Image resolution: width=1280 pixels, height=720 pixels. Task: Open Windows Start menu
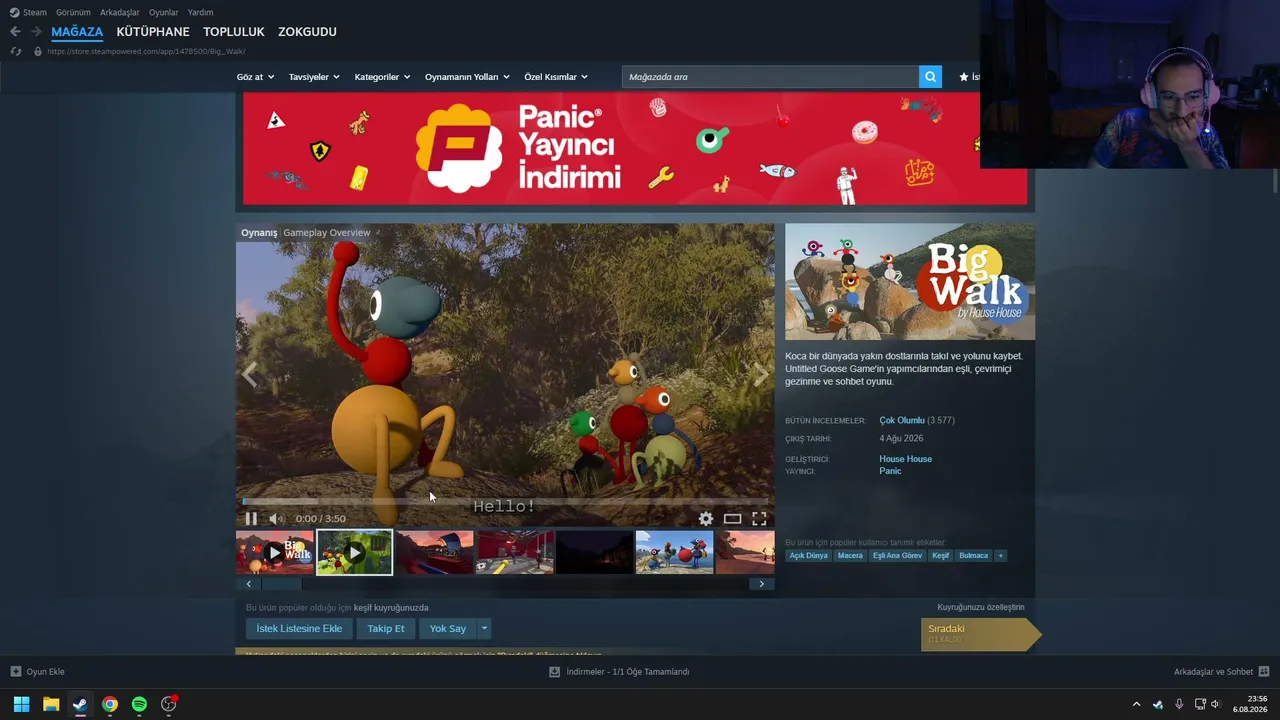pyautogui.click(x=21, y=704)
